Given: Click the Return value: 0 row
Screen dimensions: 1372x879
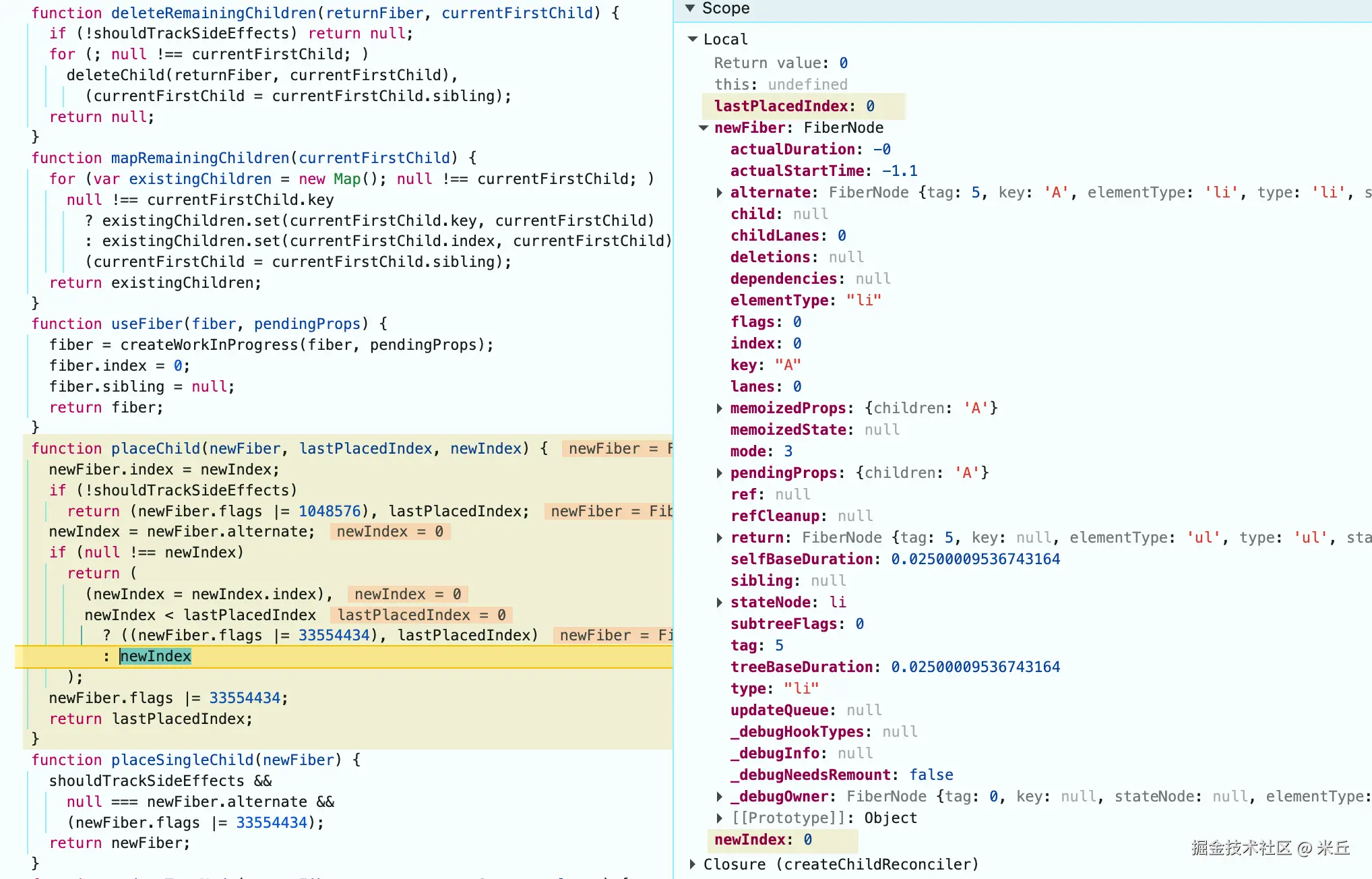Looking at the screenshot, I should coord(781,63).
